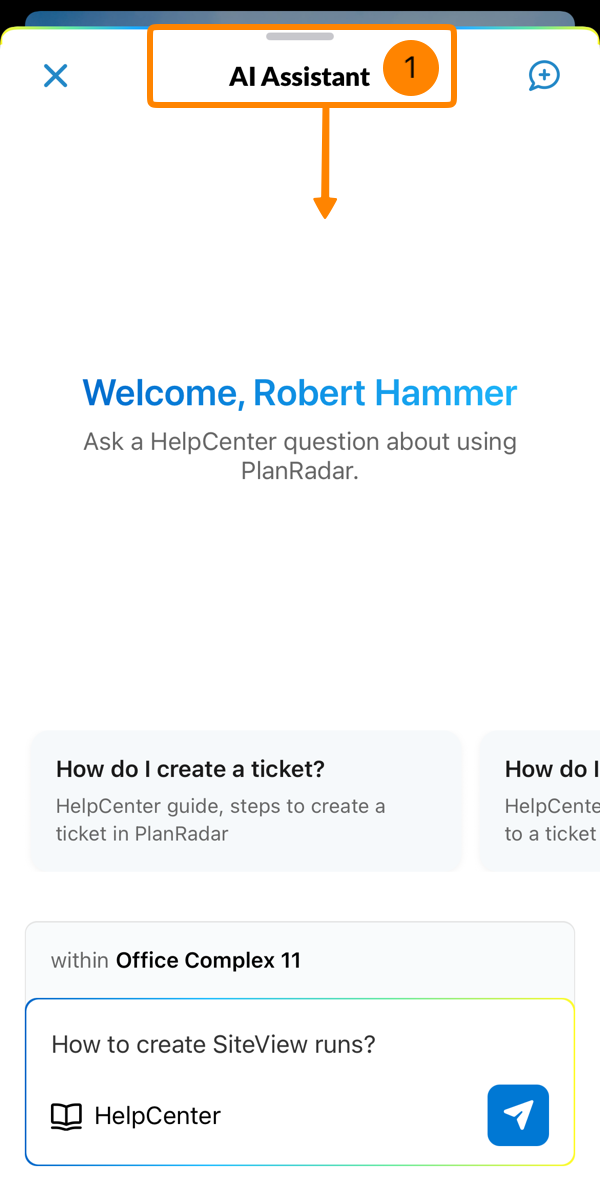Click the "AI Assistant" title
This screenshot has width=600, height=1194.
click(299, 77)
